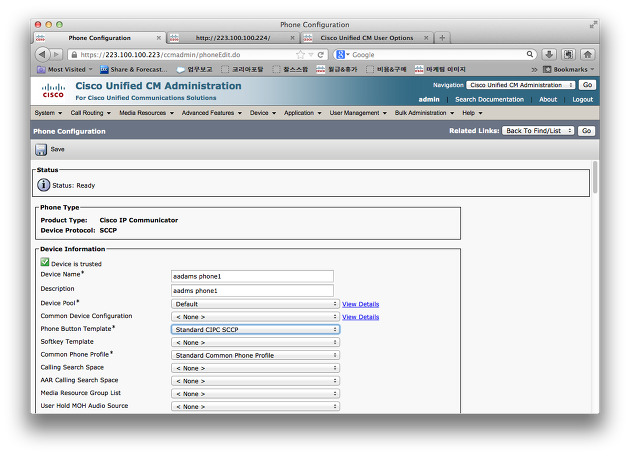
Task: Click the Save disk icon
Action: pos(41,149)
